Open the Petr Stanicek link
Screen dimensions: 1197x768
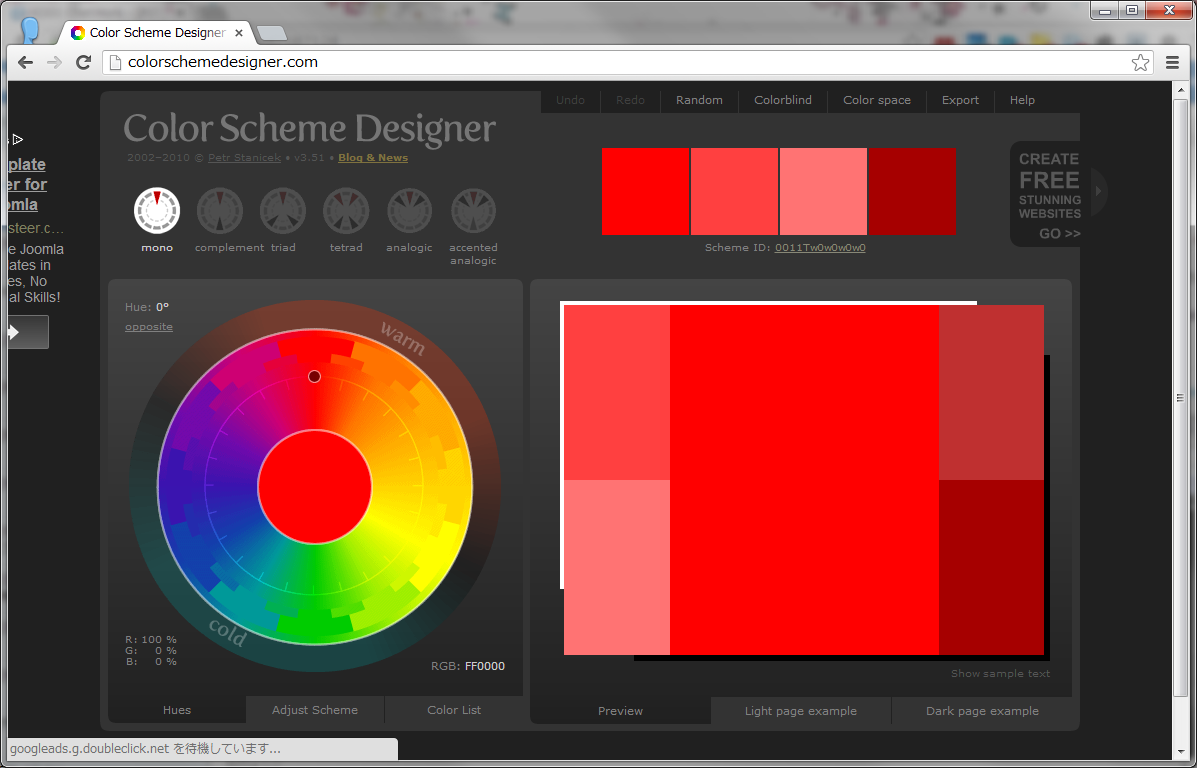pos(244,158)
